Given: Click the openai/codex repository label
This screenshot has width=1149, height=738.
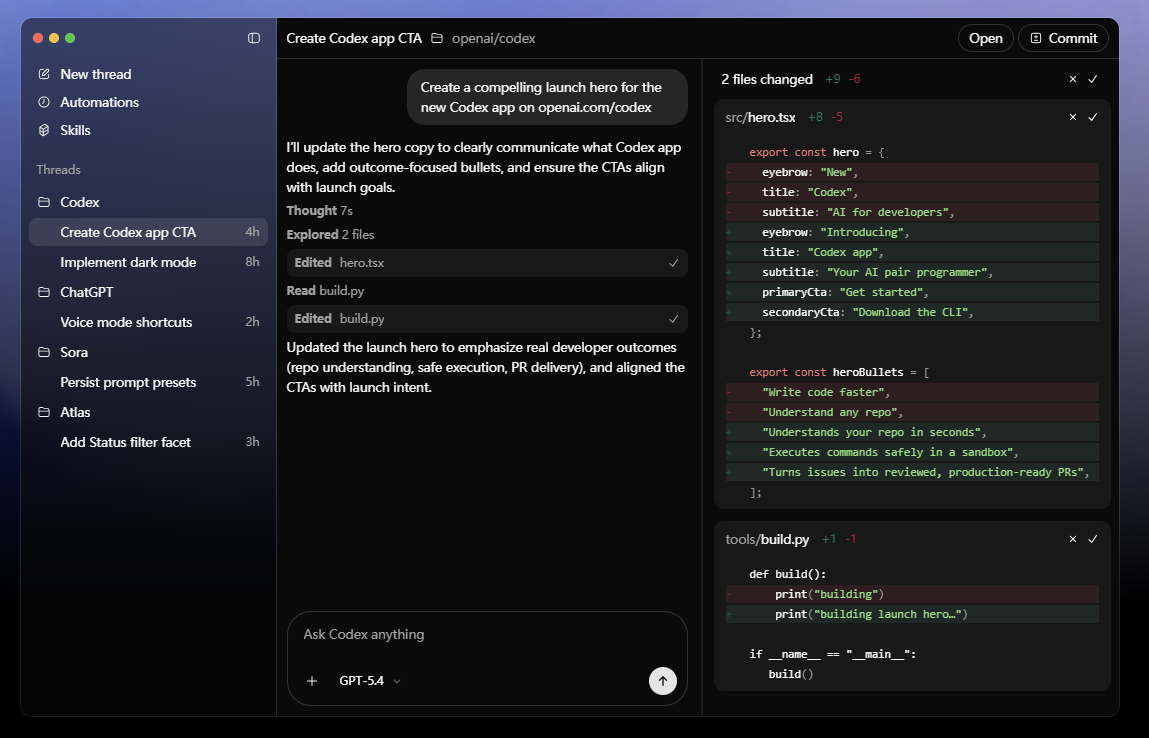Looking at the screenshot, I should pos(493,38).
